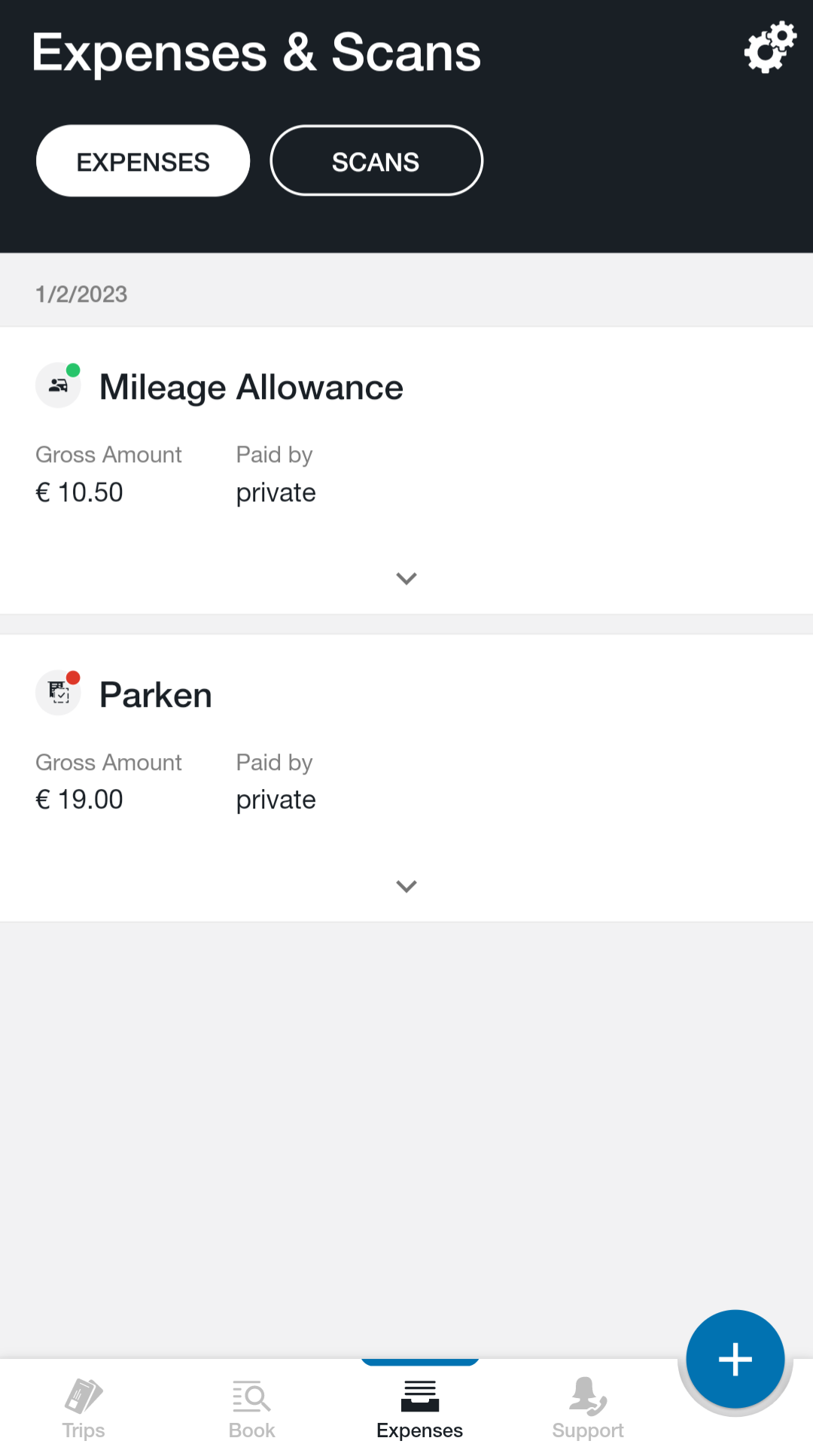Tap the 1/2/2023 date header
813x1456 pixels.
tap(81, 294)
